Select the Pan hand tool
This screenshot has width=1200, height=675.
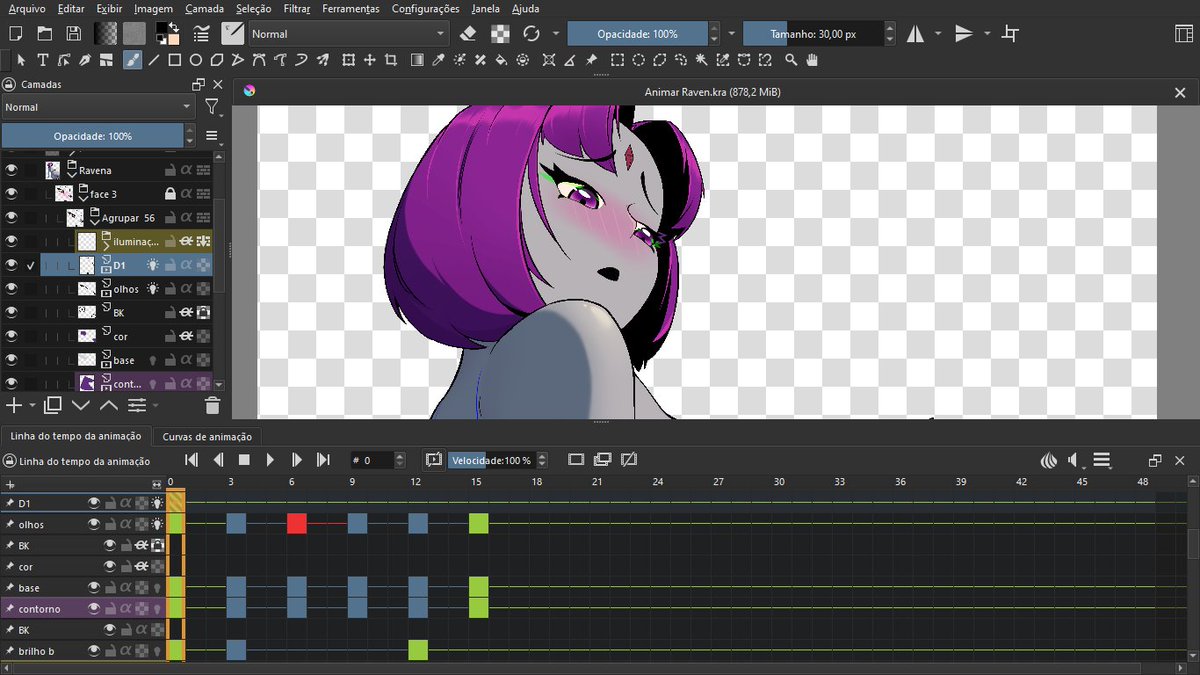[x=812, y=60]
